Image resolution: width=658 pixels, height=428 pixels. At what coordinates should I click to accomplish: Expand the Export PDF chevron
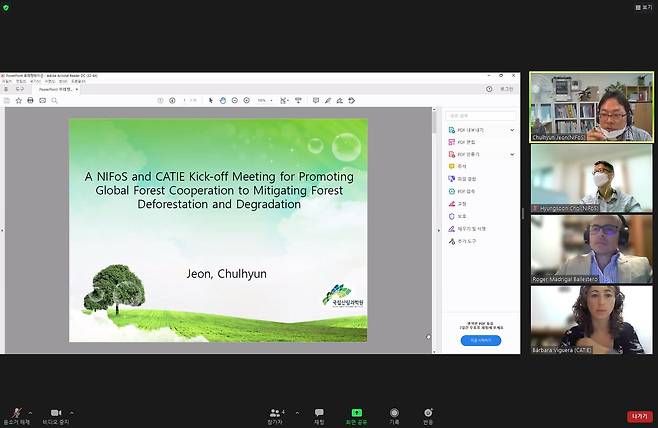(x=512, y=130)
